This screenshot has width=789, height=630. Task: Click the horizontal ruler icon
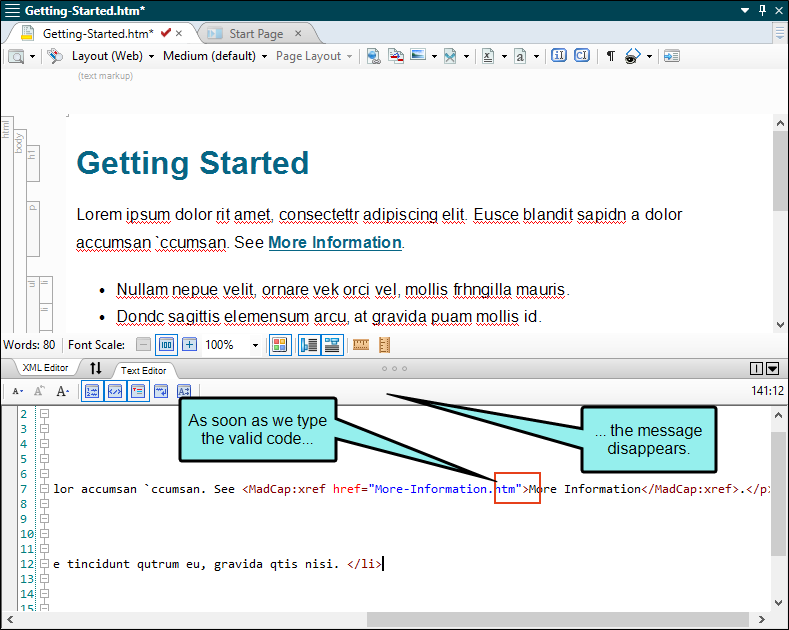[x=361, y=345]
